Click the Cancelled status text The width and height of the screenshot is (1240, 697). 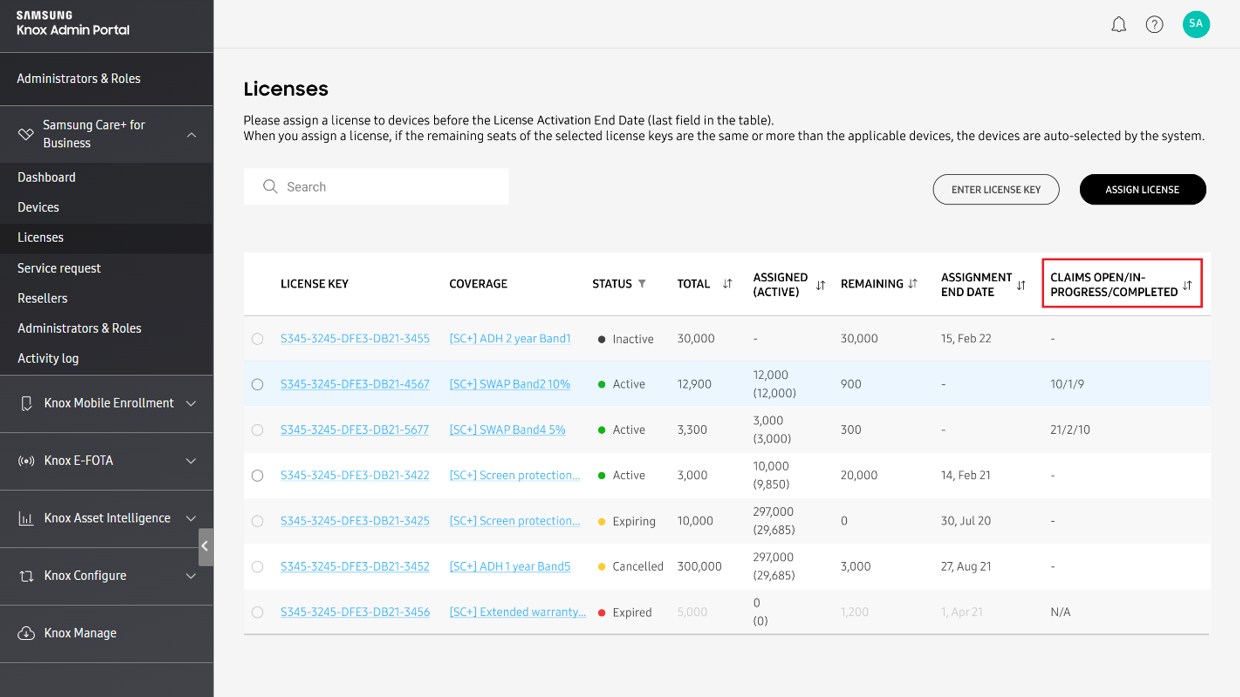638,567
